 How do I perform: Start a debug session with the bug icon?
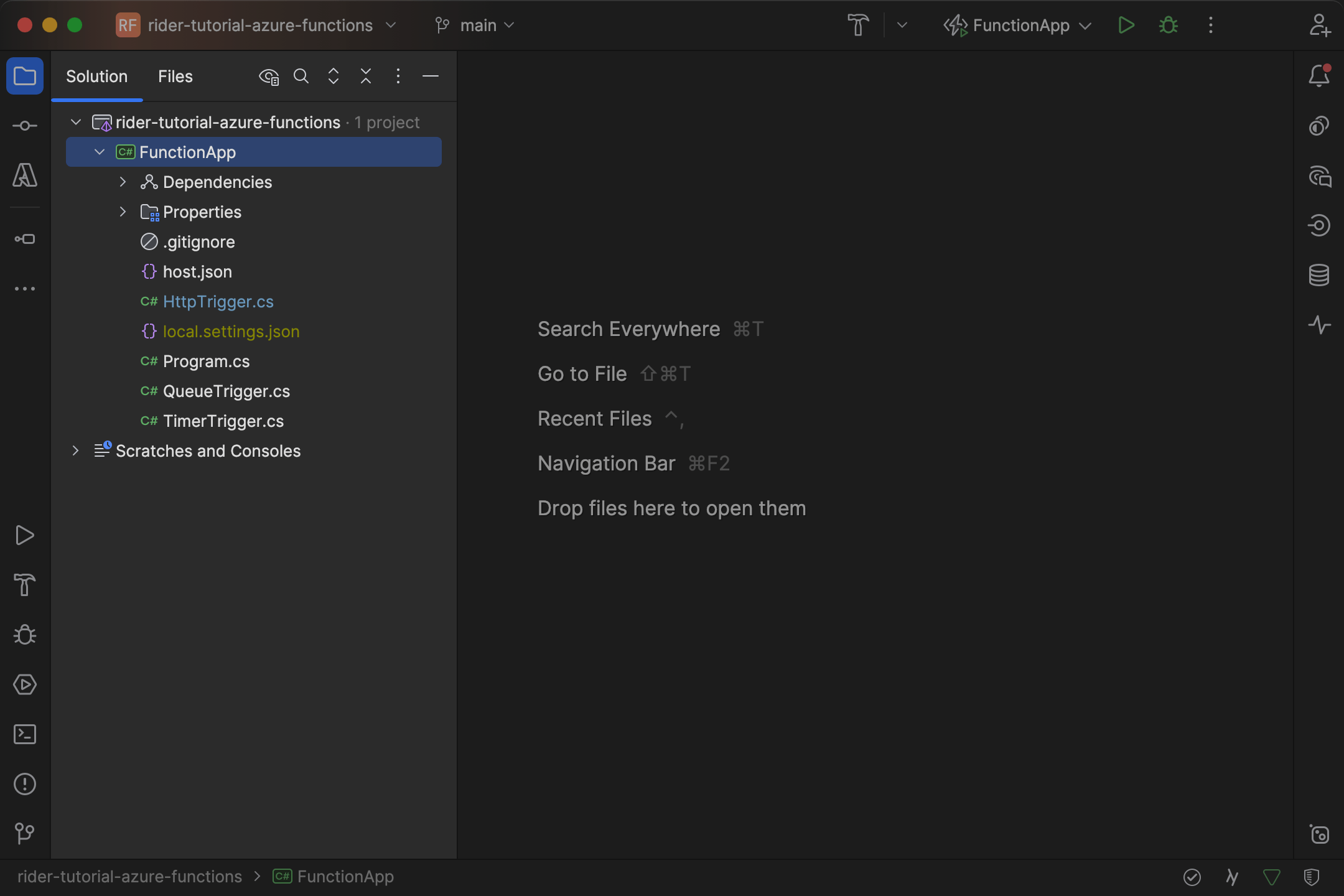(x=1169, y=25)
